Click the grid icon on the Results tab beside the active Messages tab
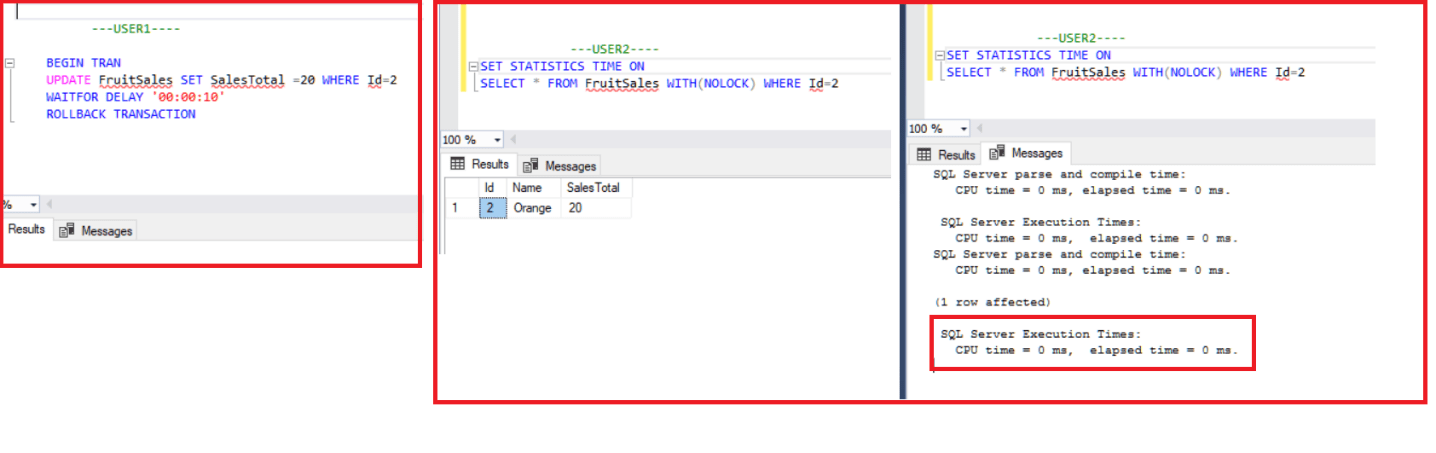The width and height of the screenshot is (1436, 453). [924, 155]
